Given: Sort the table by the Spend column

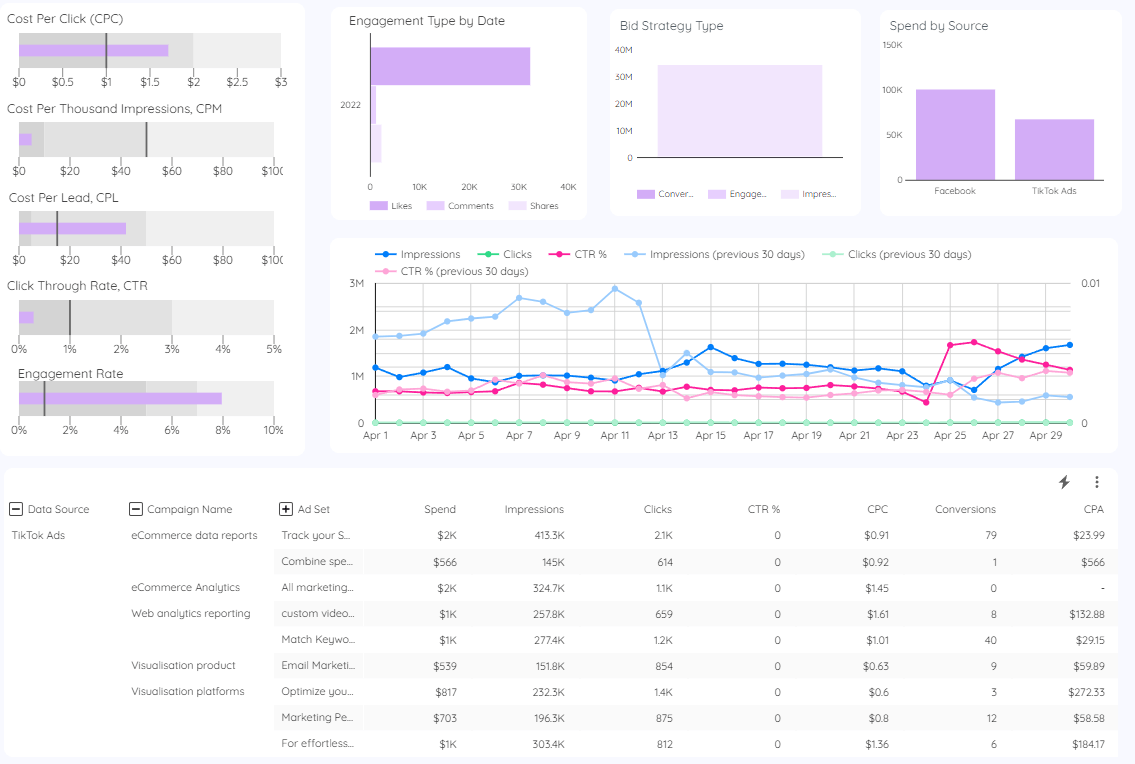Looking at the screenshot, I should click(x=440, y=509).
